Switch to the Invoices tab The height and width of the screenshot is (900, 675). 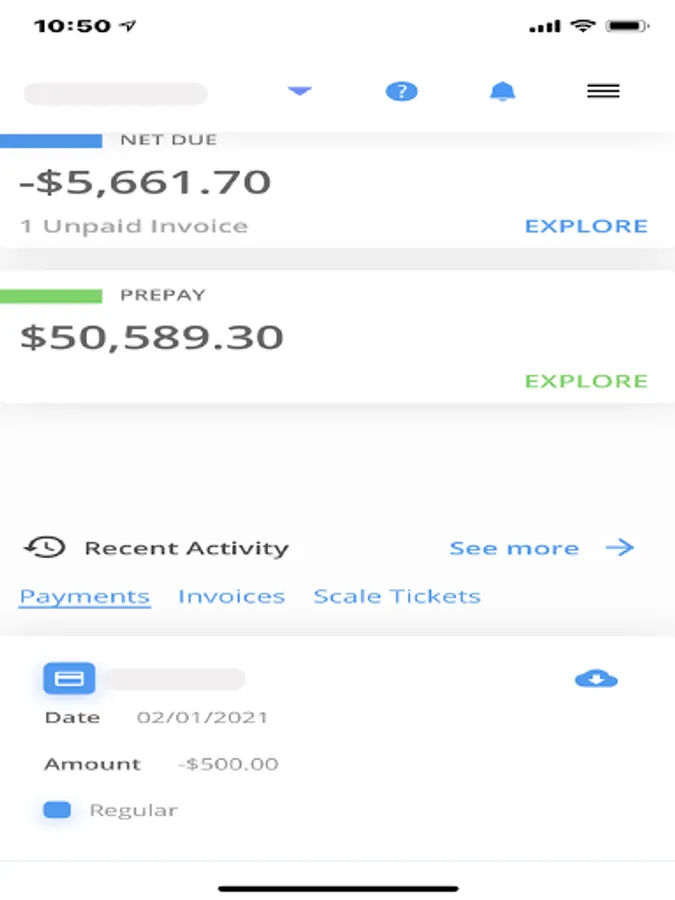tap(231, 597)
